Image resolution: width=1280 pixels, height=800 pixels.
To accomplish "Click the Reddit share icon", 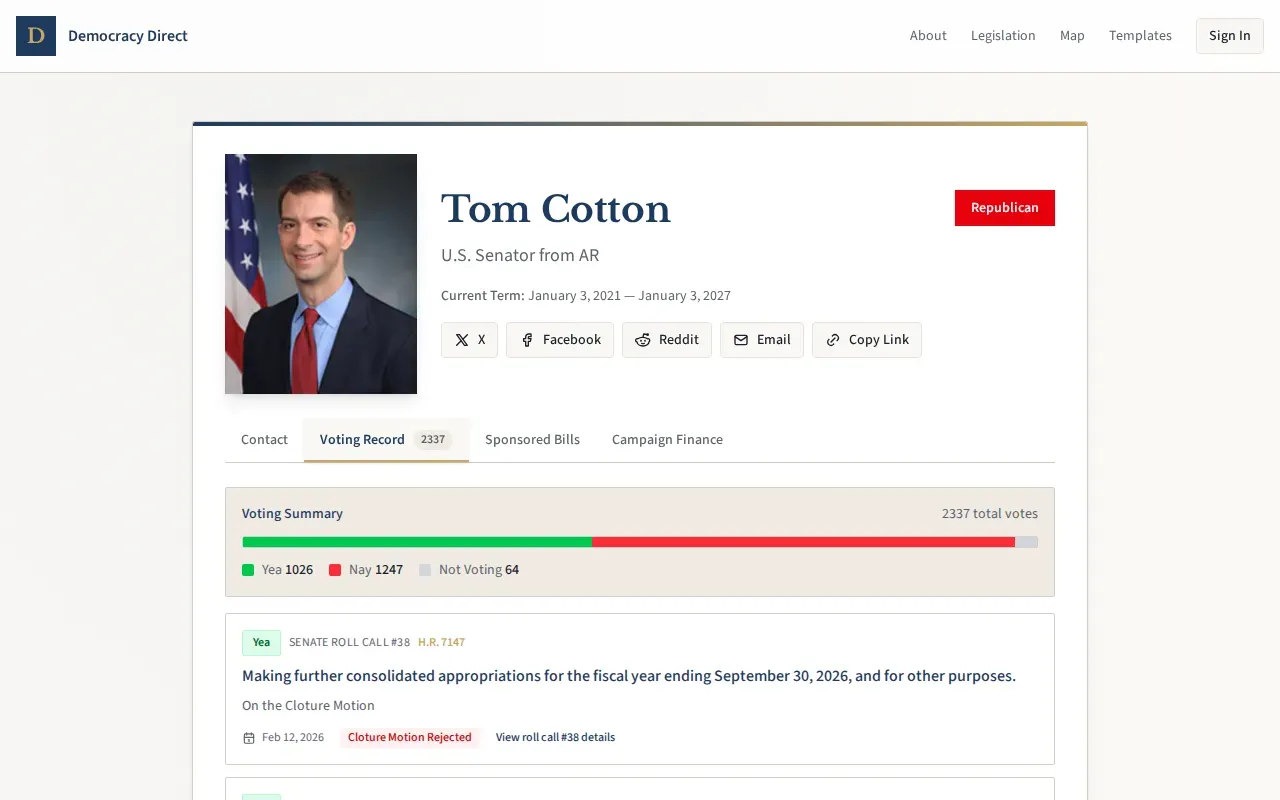I will pos(642,340).
